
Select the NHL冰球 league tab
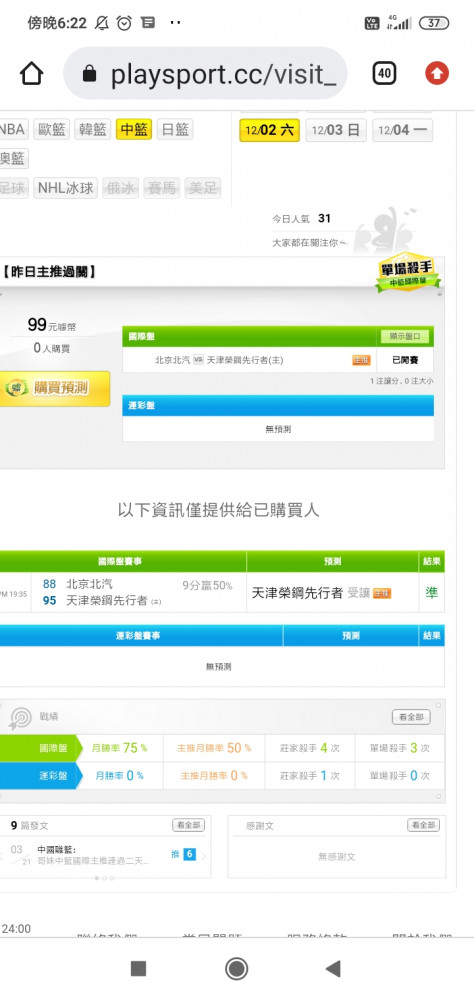66,188
